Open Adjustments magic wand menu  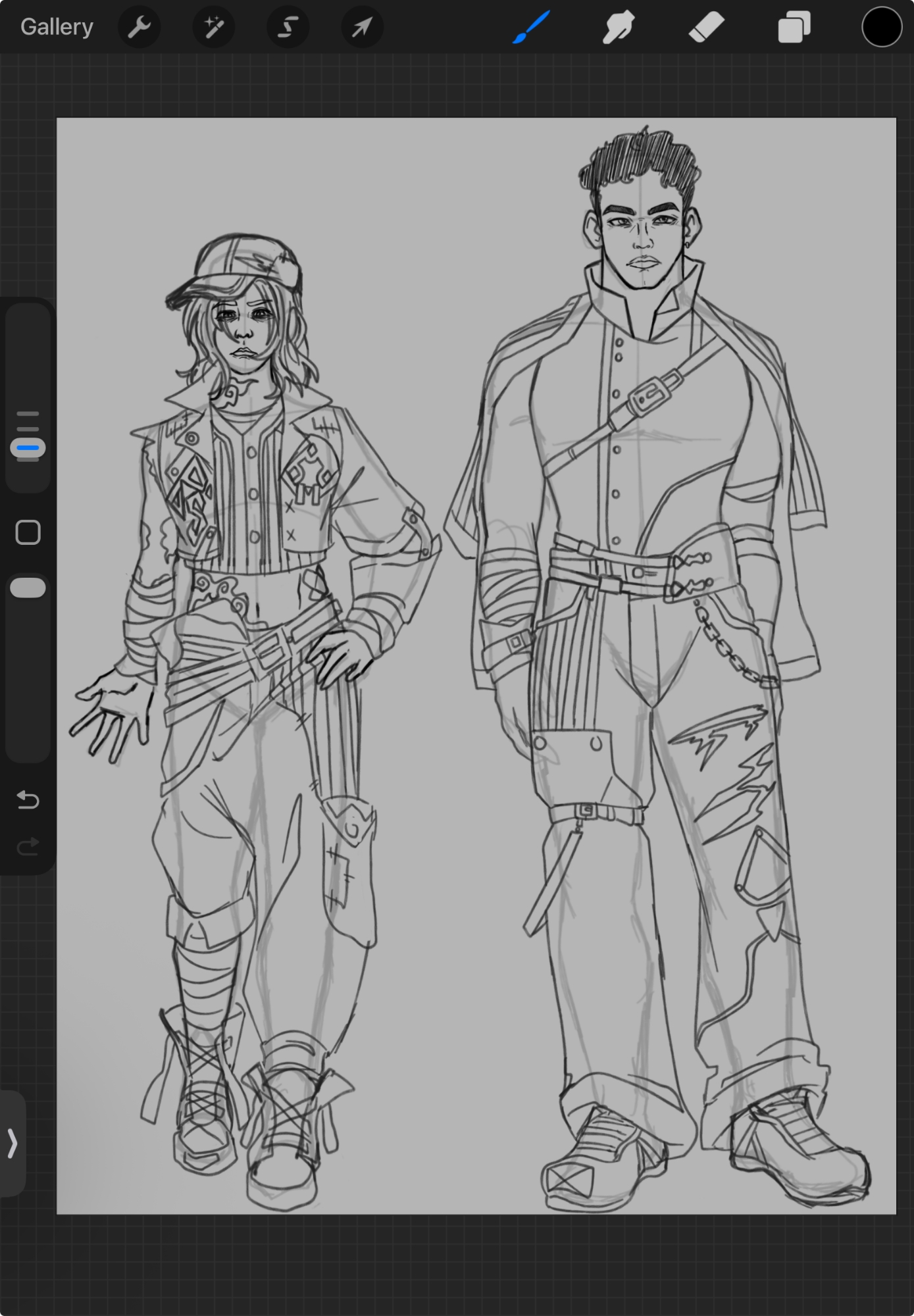[213, 27]
